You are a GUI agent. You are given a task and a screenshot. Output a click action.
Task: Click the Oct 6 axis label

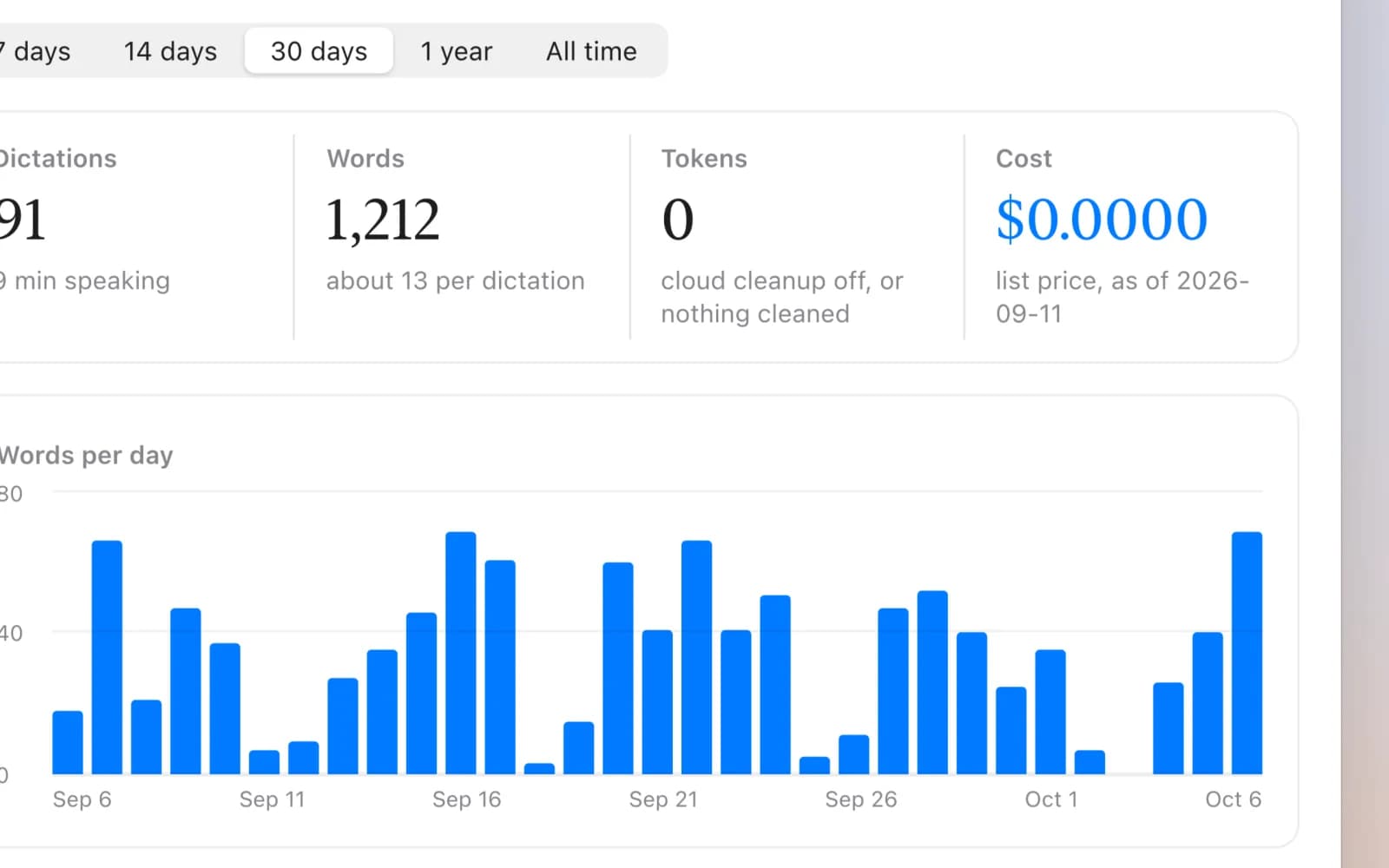click(1233, 799)
